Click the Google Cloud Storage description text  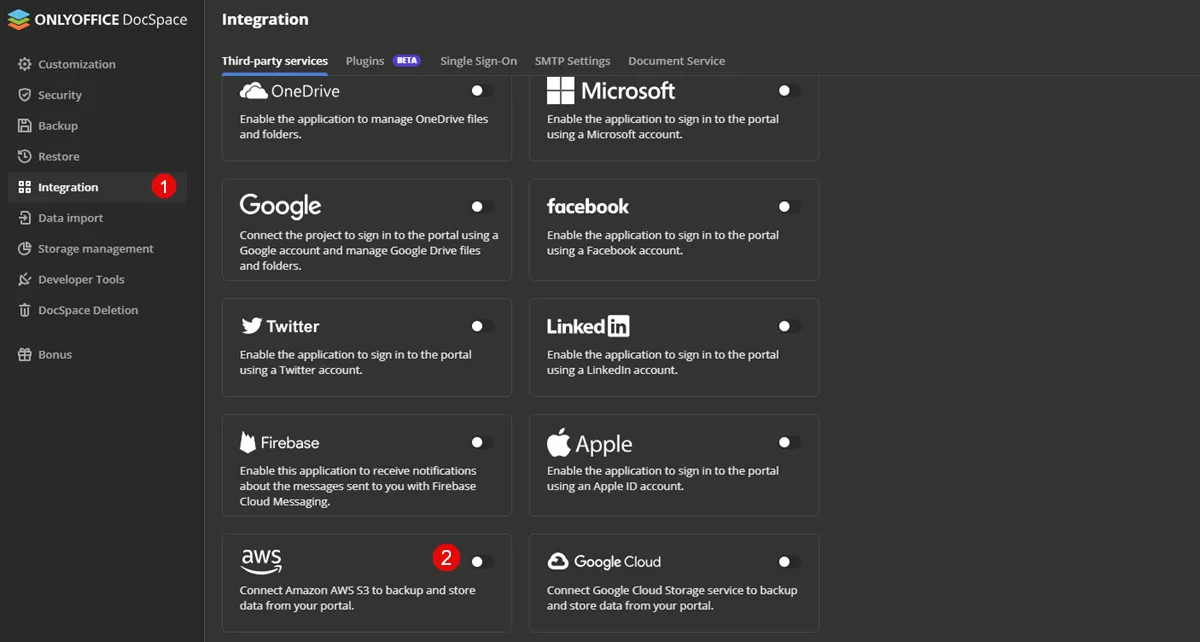(x=672, y=598)
